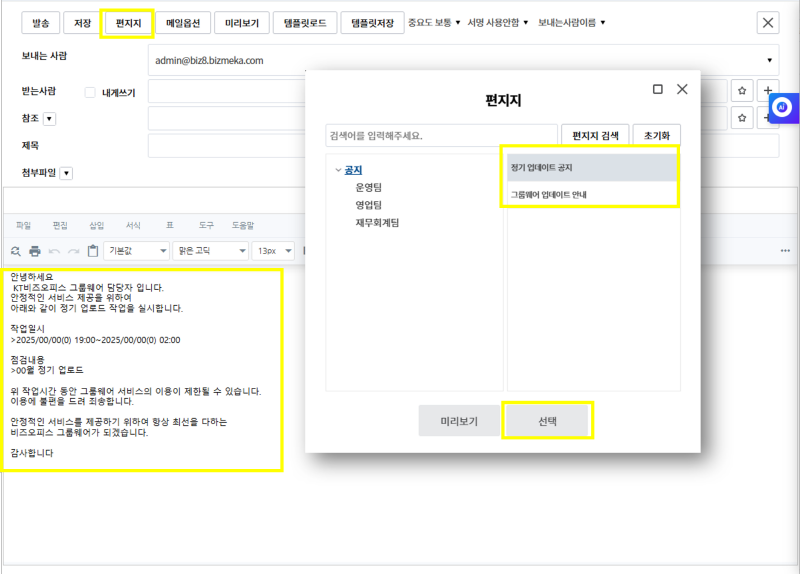Click the favorites star icon in 참조 row
The height and width of the screenshot is (574, 800).
tap(742, 118)
